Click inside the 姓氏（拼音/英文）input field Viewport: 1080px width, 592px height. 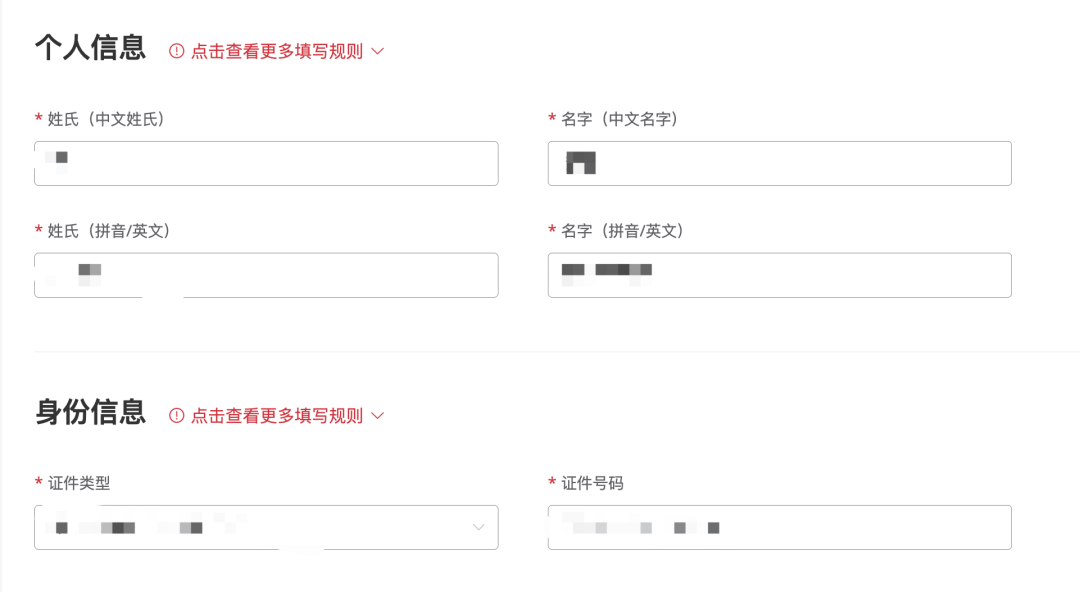pos(266,275)
